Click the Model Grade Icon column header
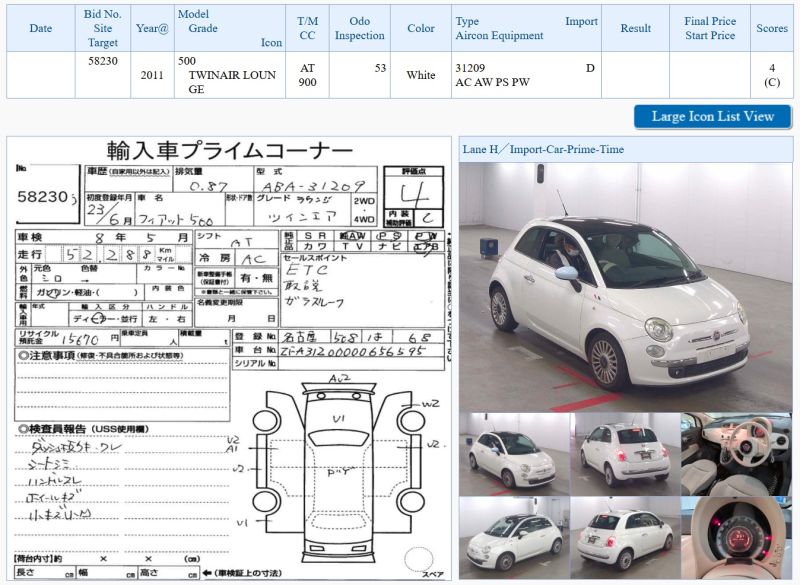Viewport: 800px width, 585px height. (x=230, y=29)
